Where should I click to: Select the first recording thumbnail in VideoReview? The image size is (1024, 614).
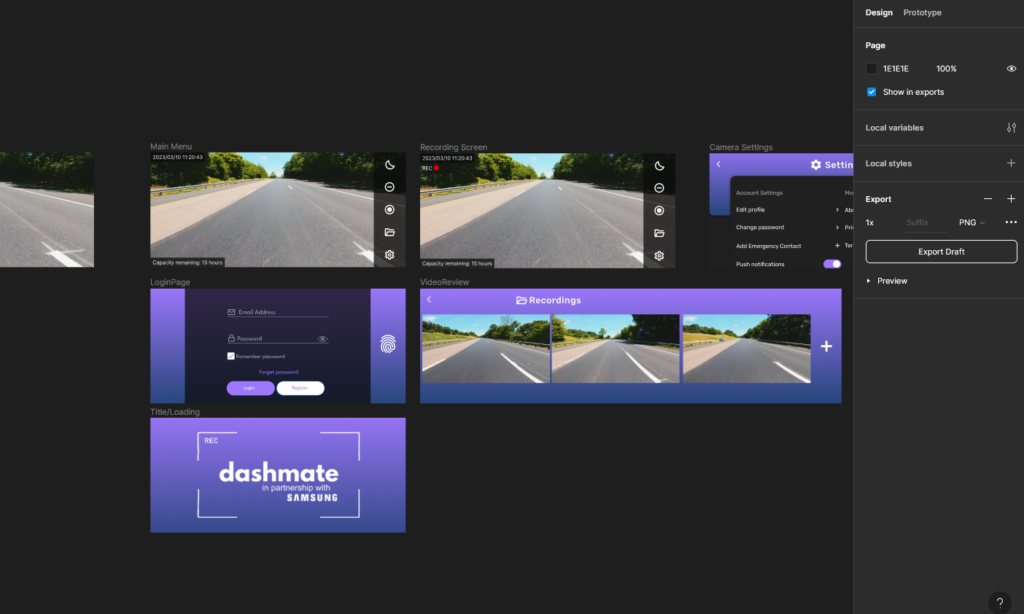486,349
